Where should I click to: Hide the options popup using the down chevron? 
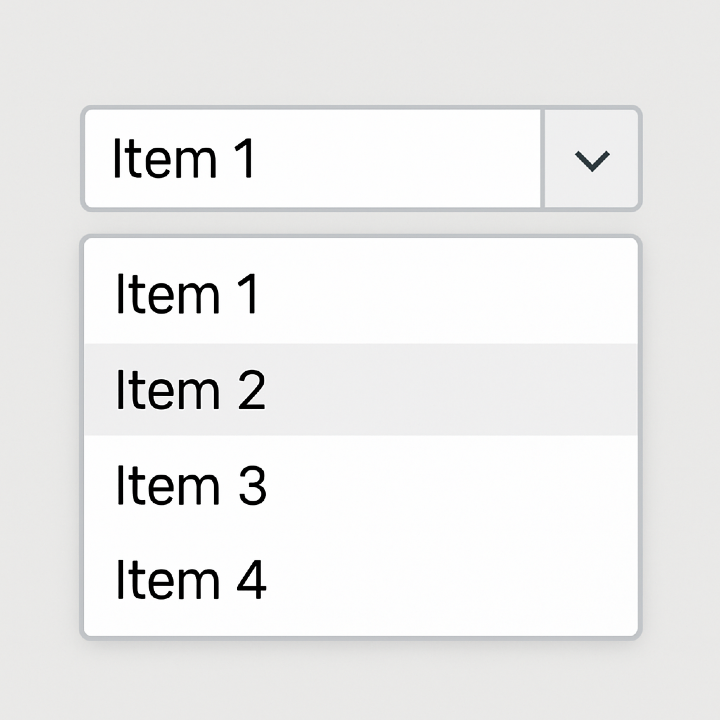(592, 160)
